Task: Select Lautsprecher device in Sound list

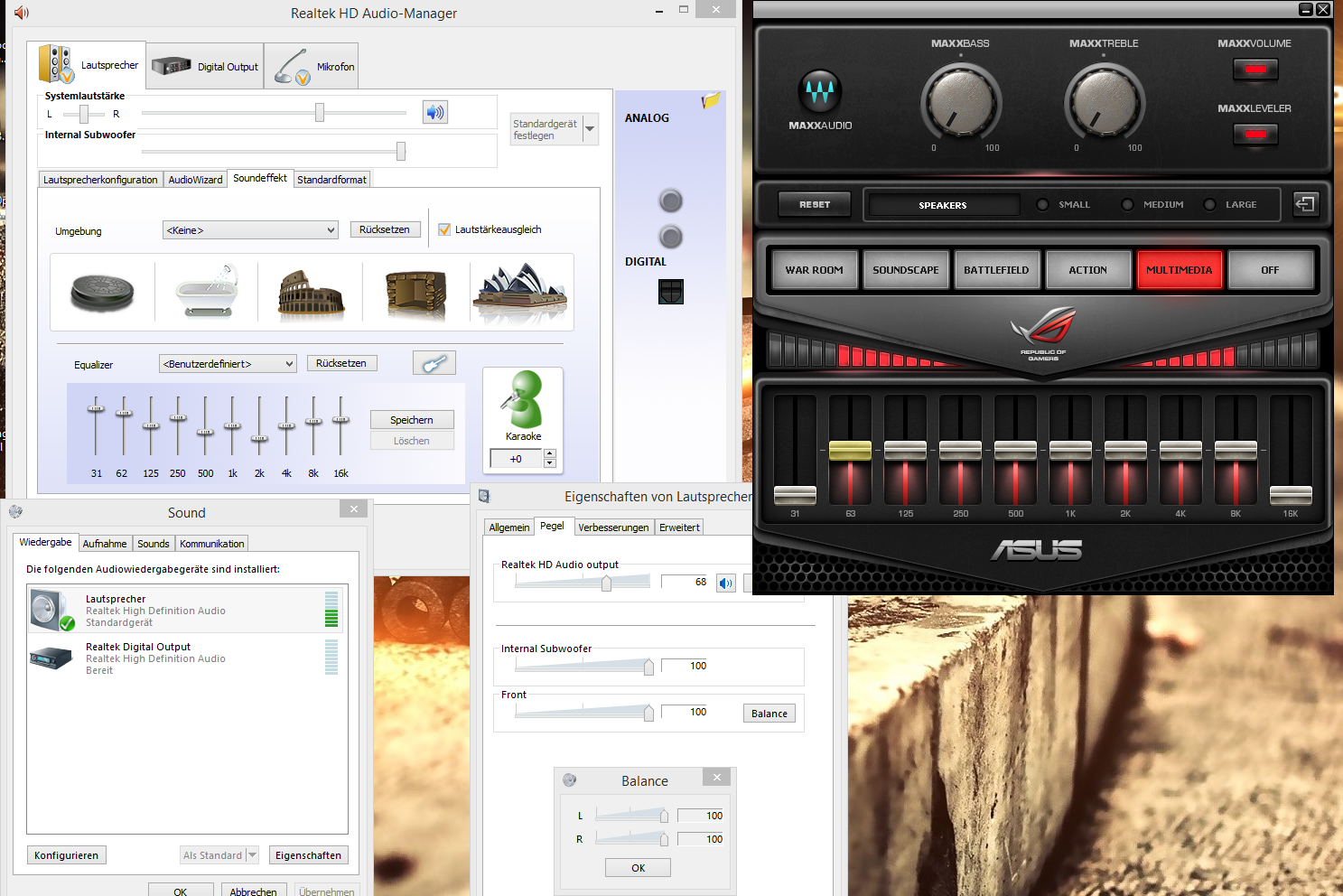Action: point(186,611)
